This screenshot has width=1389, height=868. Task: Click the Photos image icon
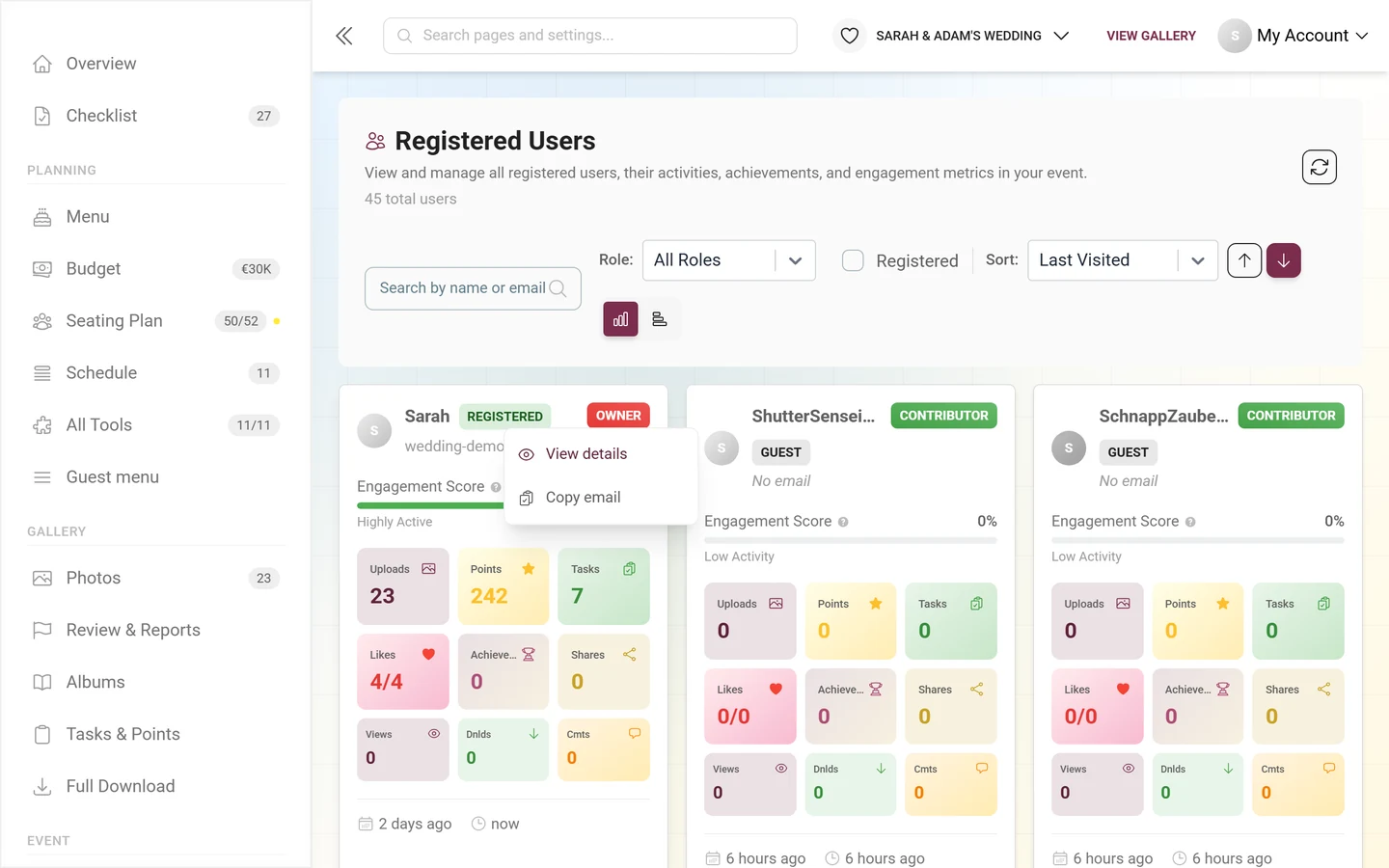tap(42, 579)
